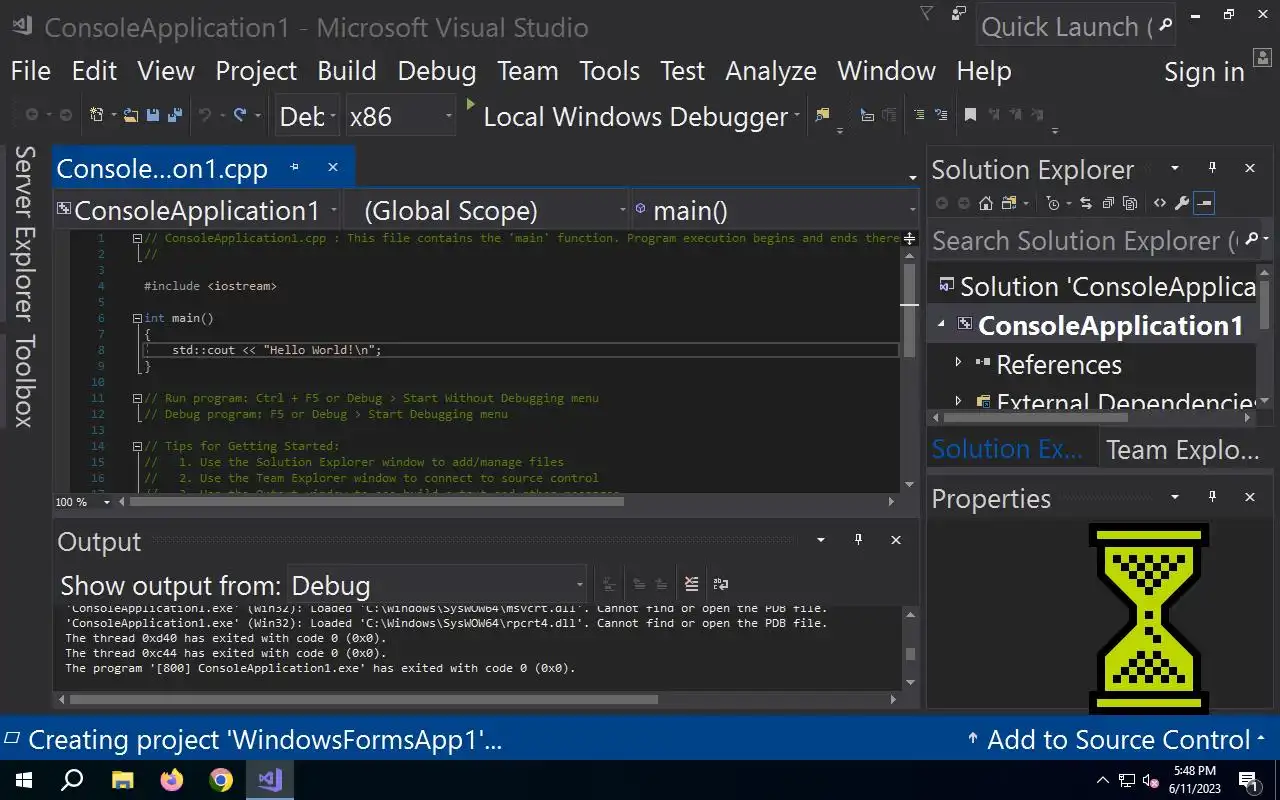The height and width of the screenshot is (800, 1280).
Task: Click Sync with Active Document icon
Action: 1086,203
